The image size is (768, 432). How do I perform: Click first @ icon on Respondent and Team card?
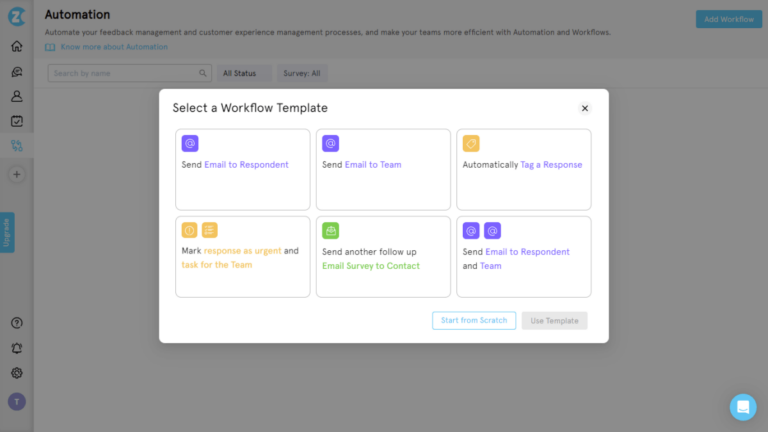point(471,231)
